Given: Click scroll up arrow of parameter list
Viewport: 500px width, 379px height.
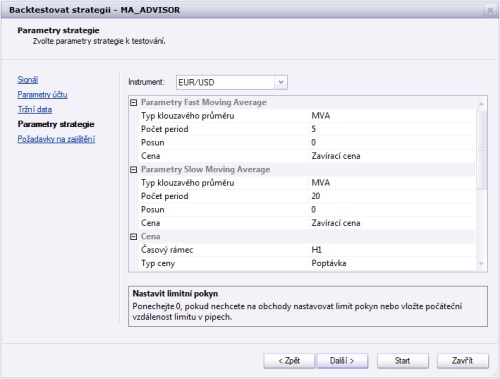Looking at the screenshot, I should pos(481,104).
